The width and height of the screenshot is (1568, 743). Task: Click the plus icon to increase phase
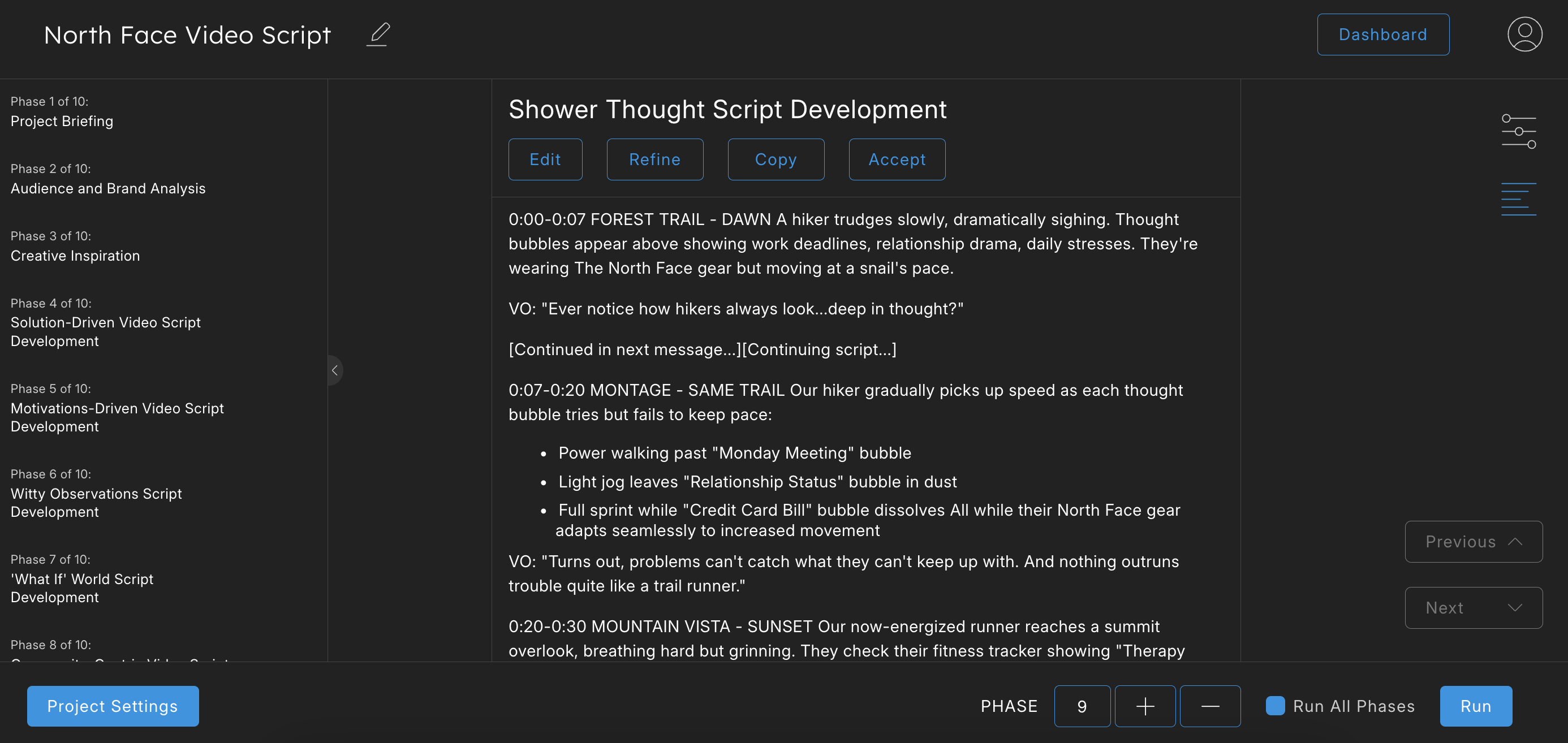coord(1144,706)
